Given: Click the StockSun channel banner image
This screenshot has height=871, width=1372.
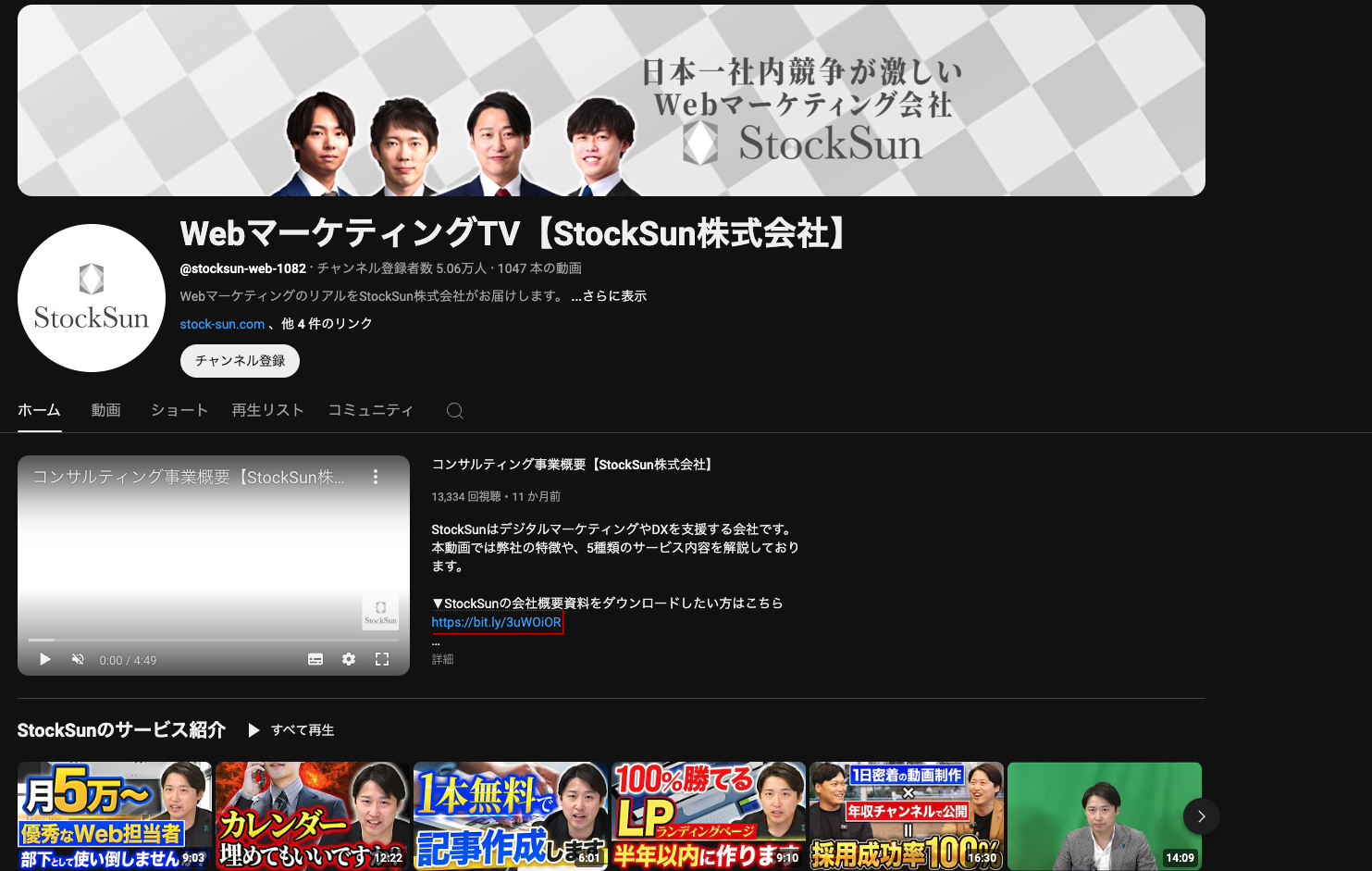Looking at the screenshot, I should 612,100.
